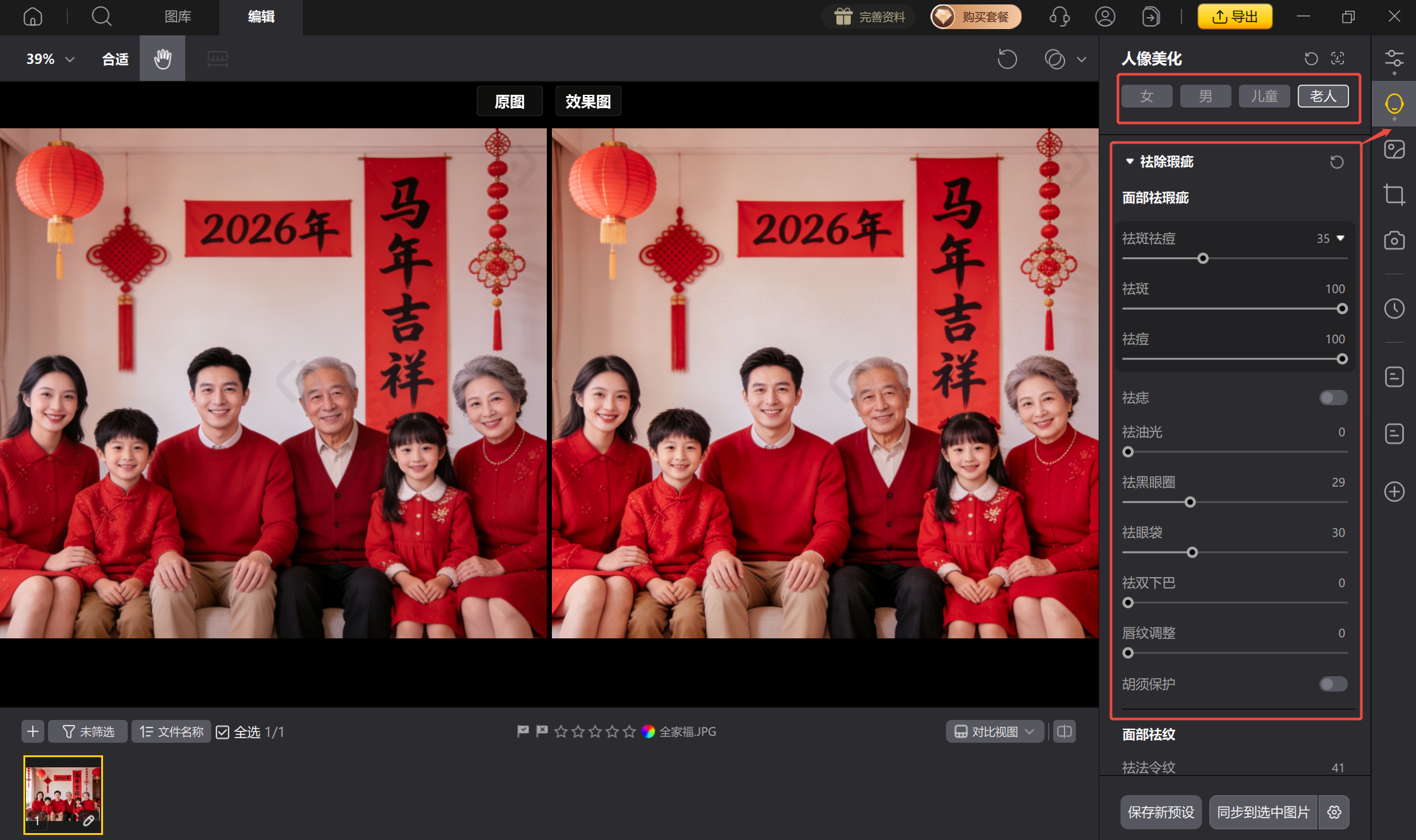Select the 全家福.JPG thumbnail at bottom left
1416x840 pixels.
click(x=62, y=795)
